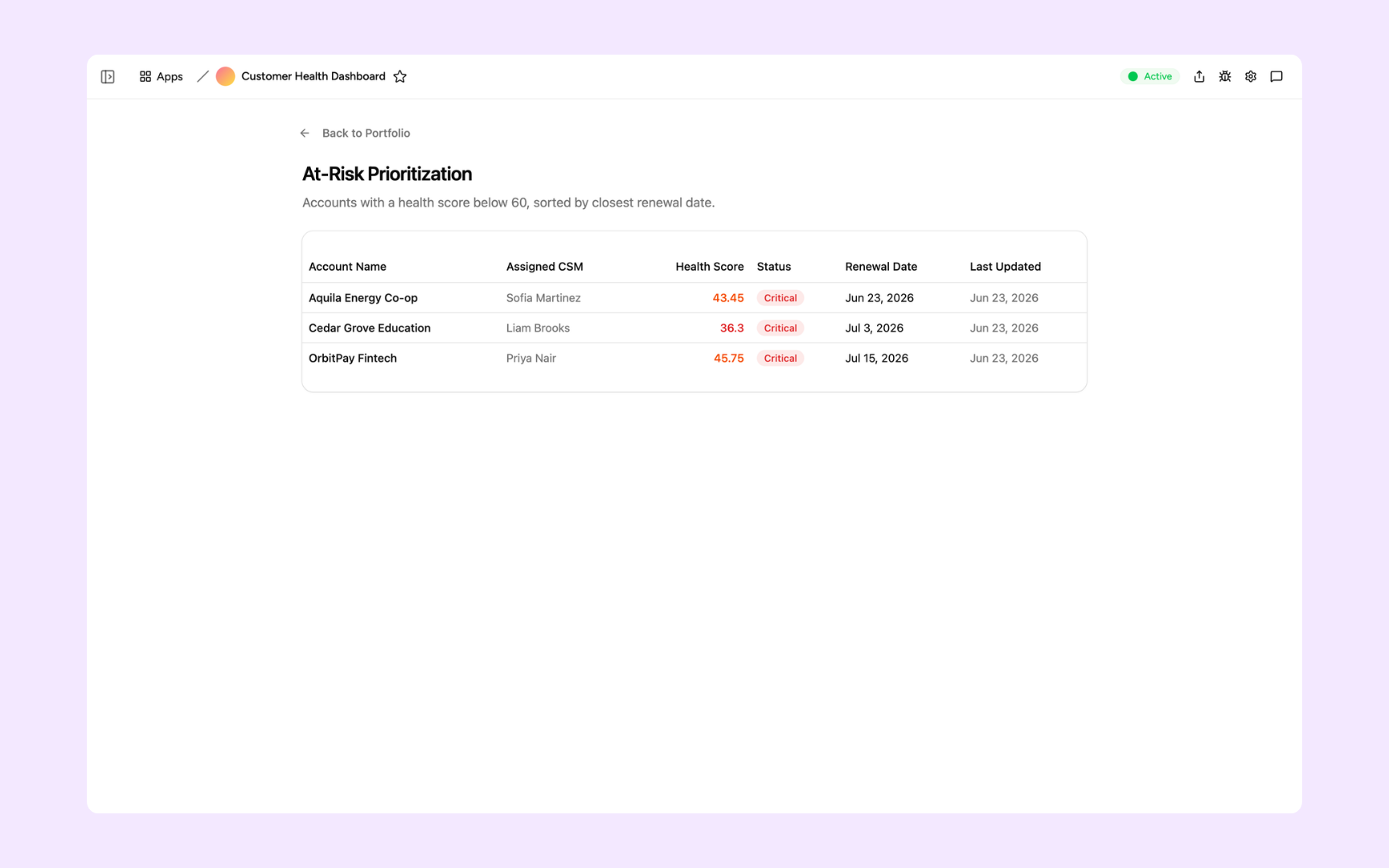
Task: Click renewal date Jul 3, 2026
Action: pyautogui.click(x=874, y=328)
